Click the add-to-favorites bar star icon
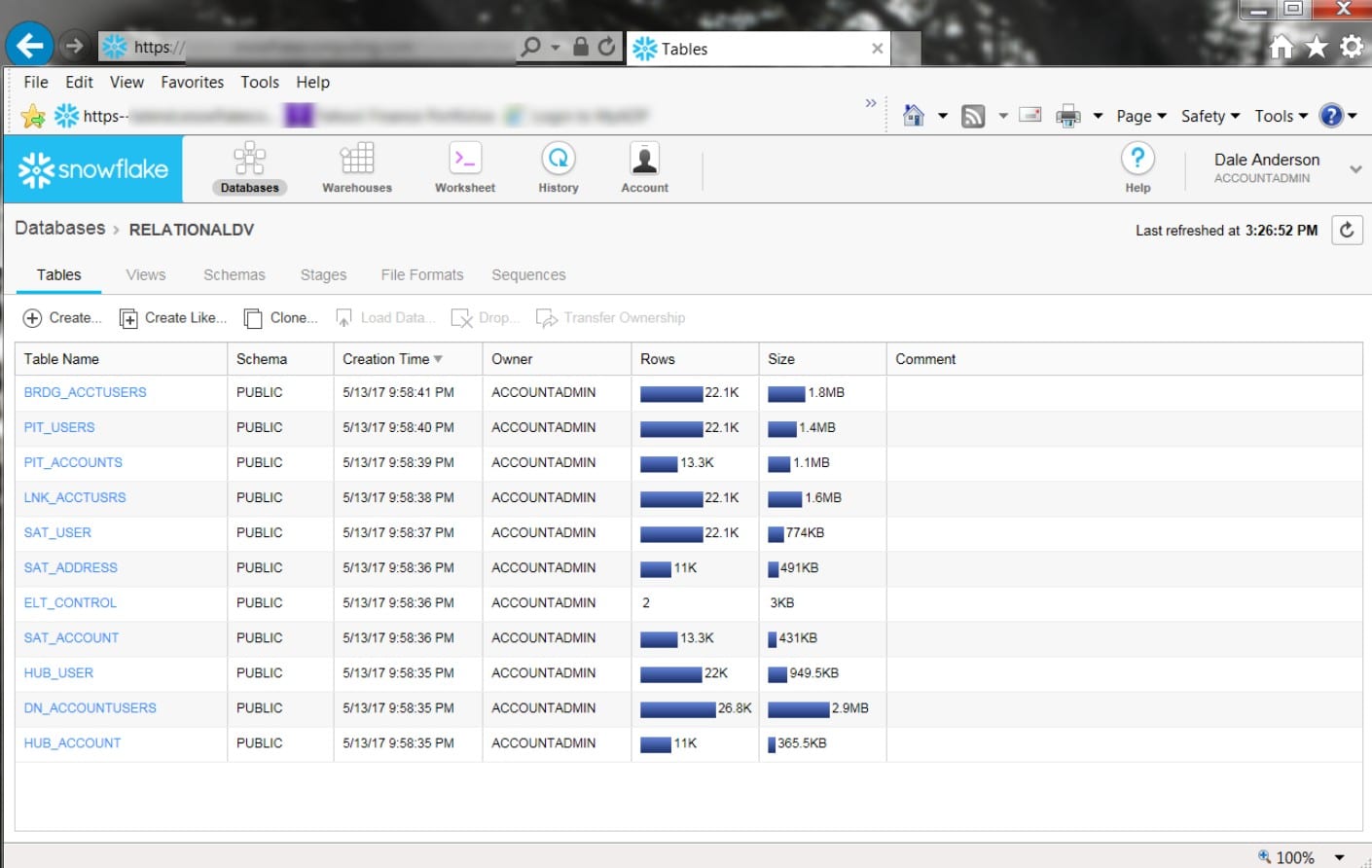This screenshot has width=1372, height=868. coord(33,117)
